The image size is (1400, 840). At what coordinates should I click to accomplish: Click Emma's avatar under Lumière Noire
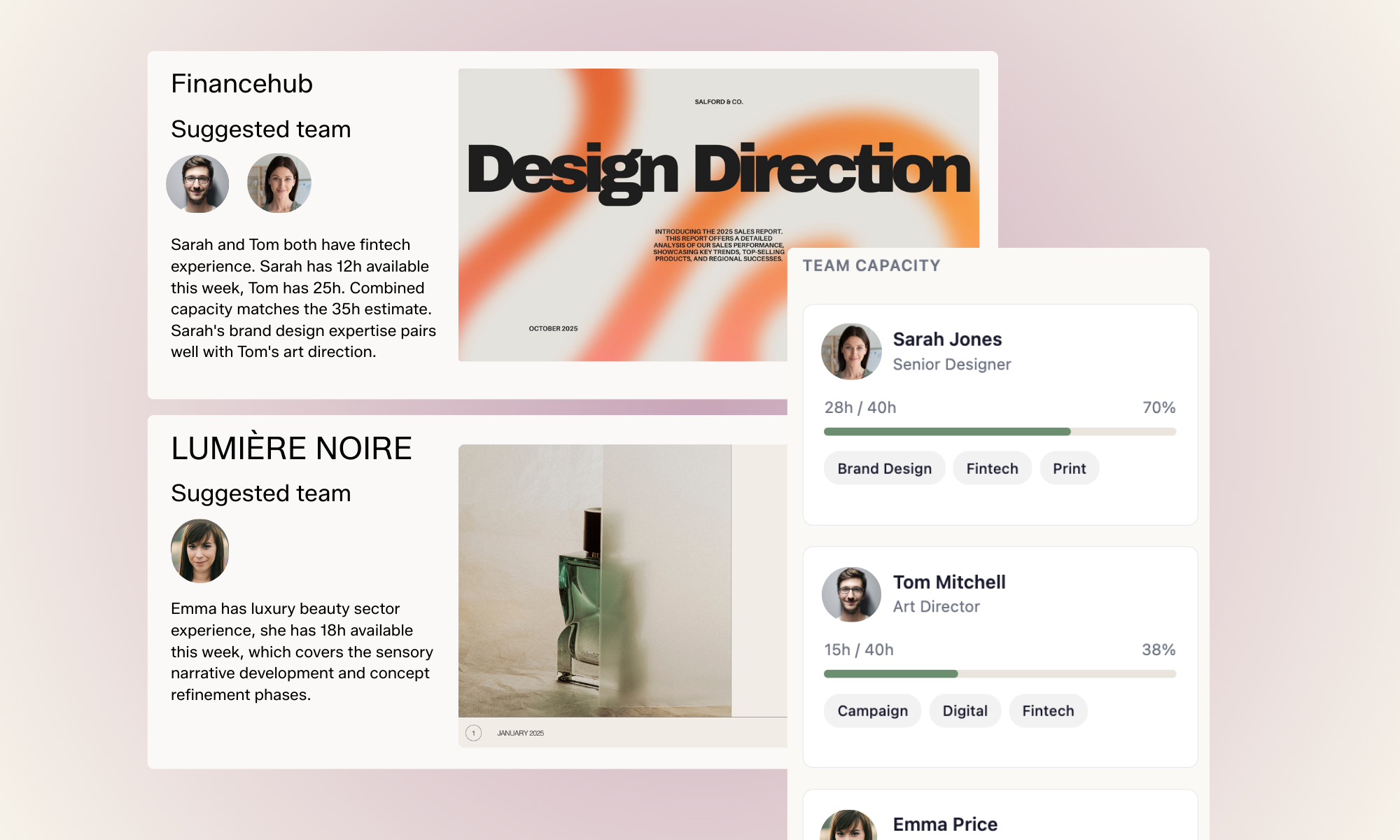pos(200,551)
